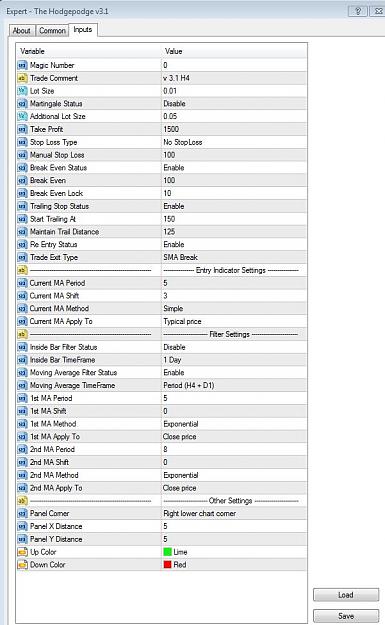Screen dimensions: 385x625
Task: Click the icon beside Panel Corner
Action: [x=22, y=513]
